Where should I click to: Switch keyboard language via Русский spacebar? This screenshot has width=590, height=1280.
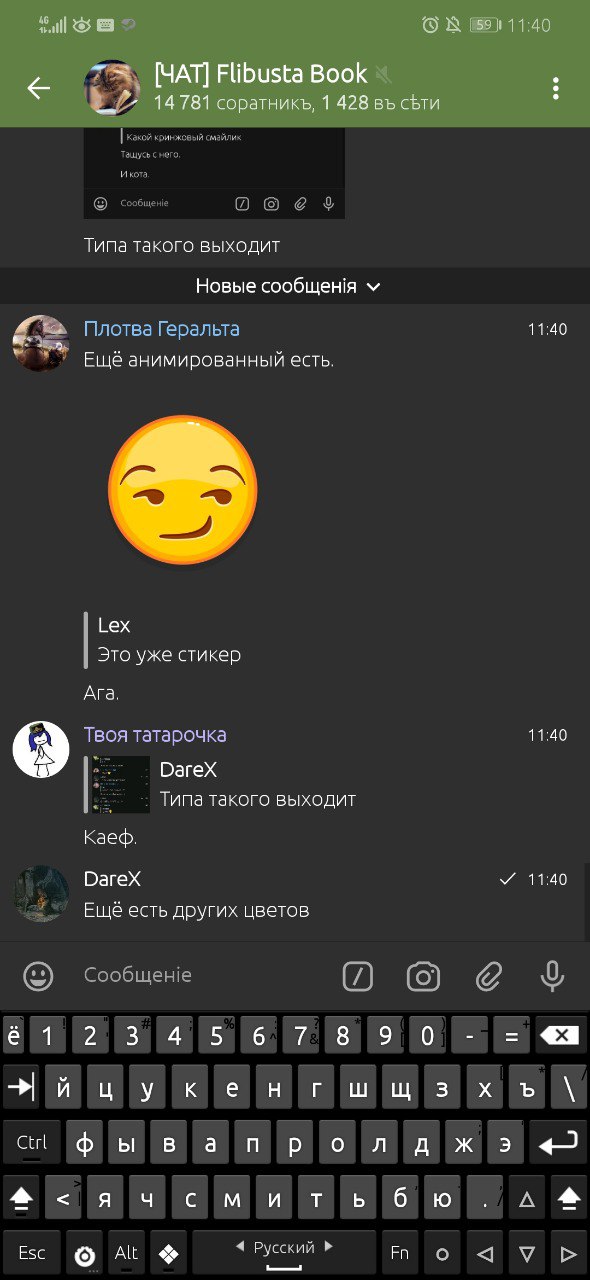tap(284, 1248)
